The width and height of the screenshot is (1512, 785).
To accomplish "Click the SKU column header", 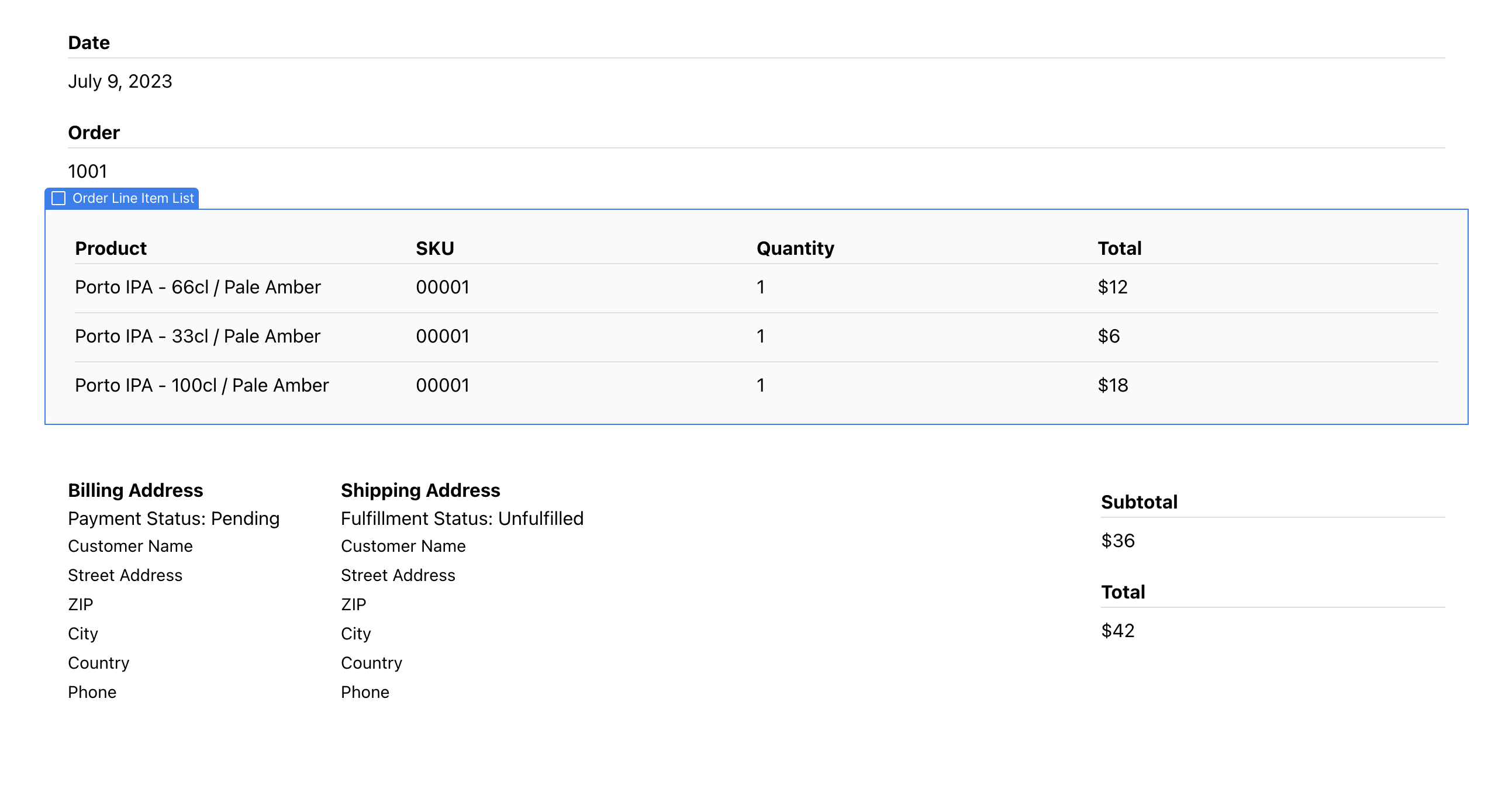I will tap(435, 248).
